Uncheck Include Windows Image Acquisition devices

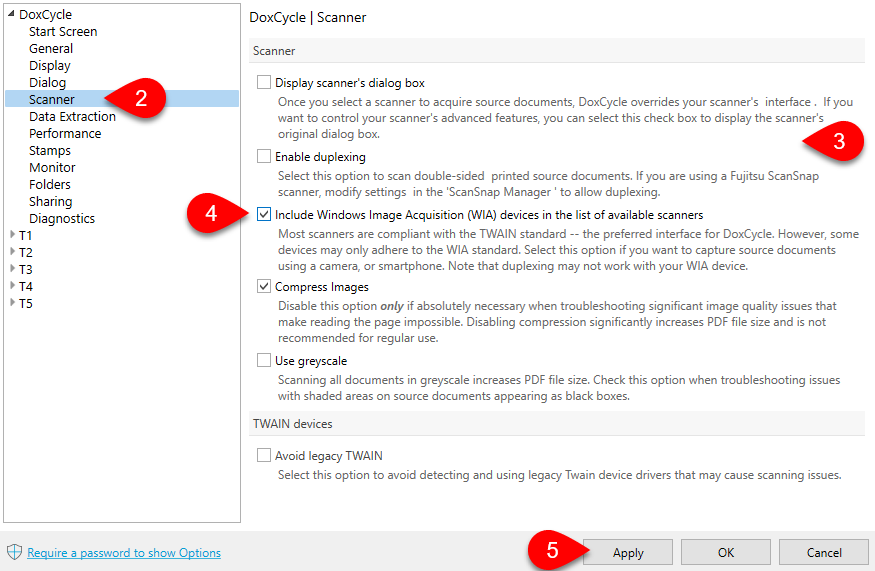click(x=264, y=214)
